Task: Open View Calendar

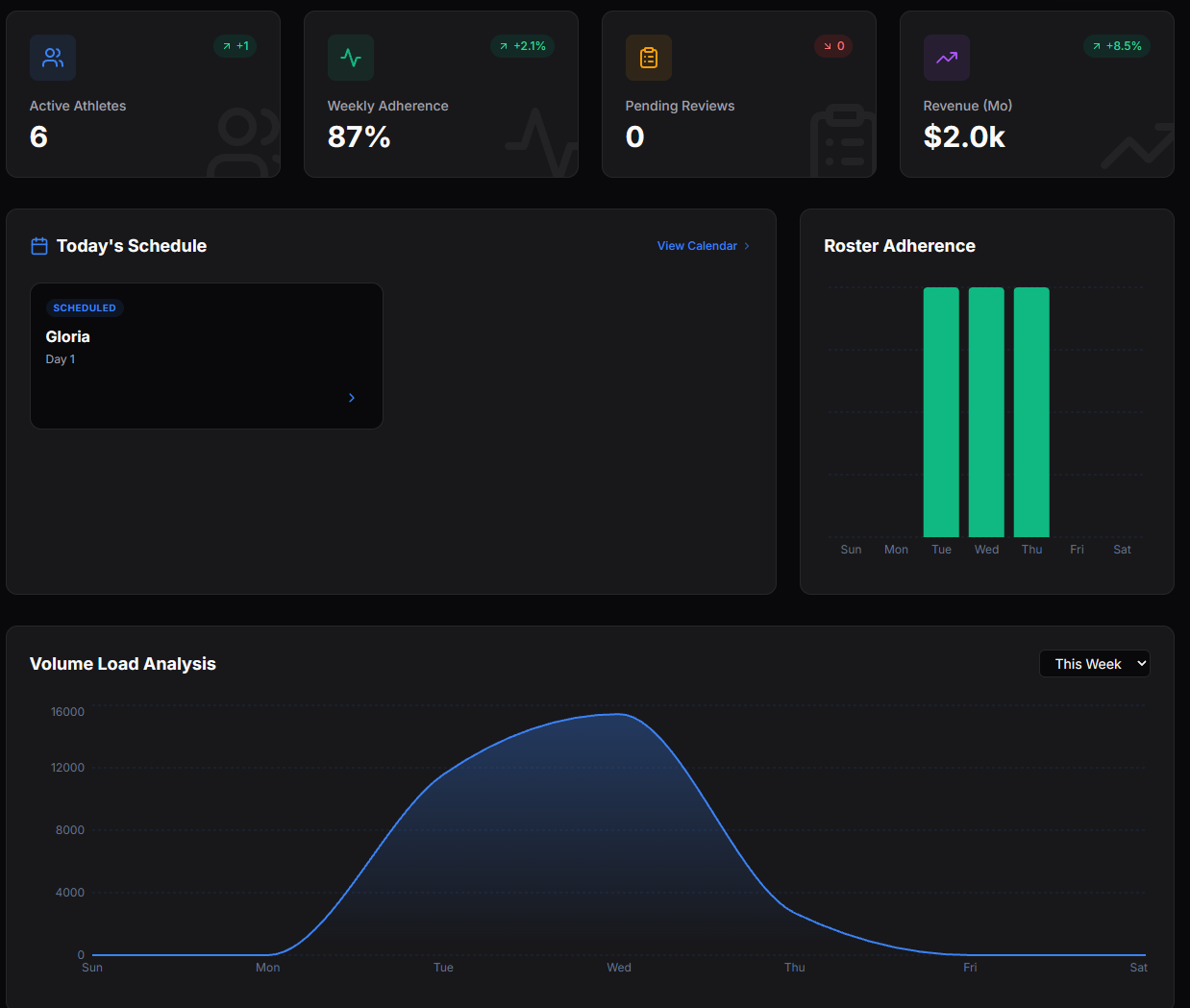Action: (x=697, y=245)
